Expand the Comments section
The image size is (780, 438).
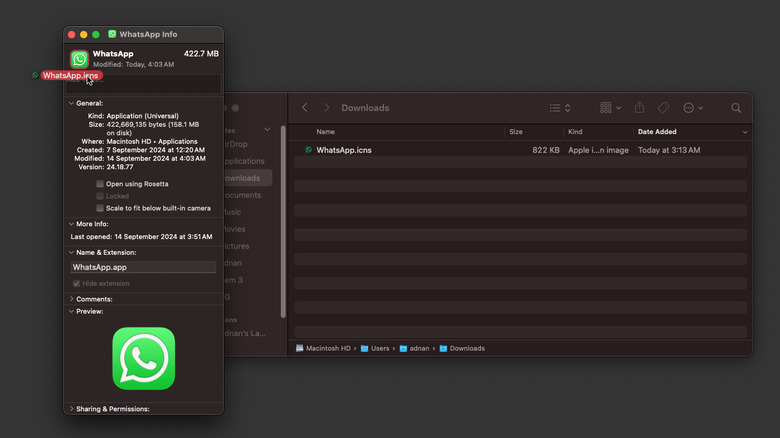point(72,299)
